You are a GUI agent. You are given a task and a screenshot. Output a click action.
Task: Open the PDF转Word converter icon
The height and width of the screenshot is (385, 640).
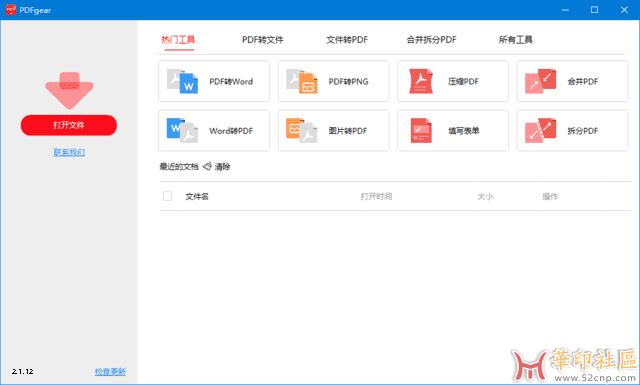click(182, 81)
